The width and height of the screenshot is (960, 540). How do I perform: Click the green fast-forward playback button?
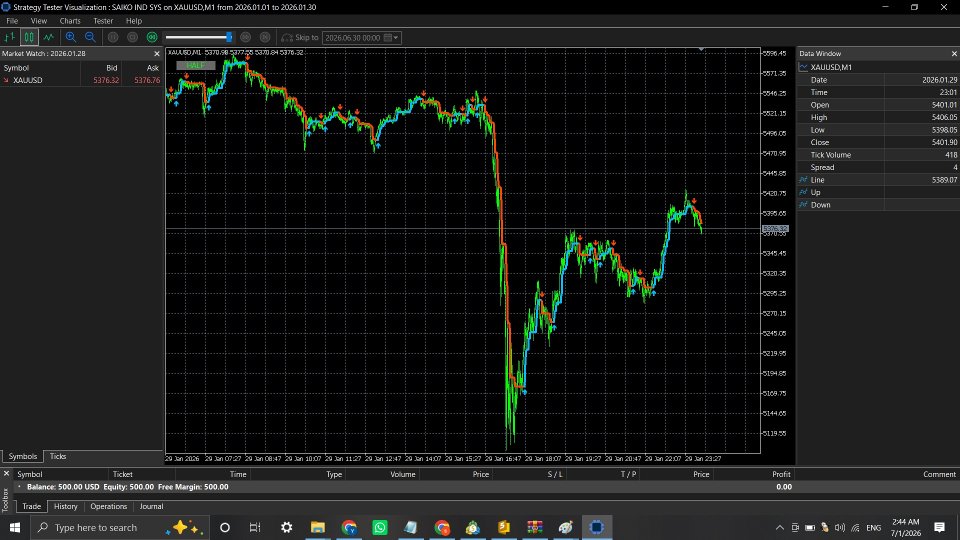click(152, 37)
